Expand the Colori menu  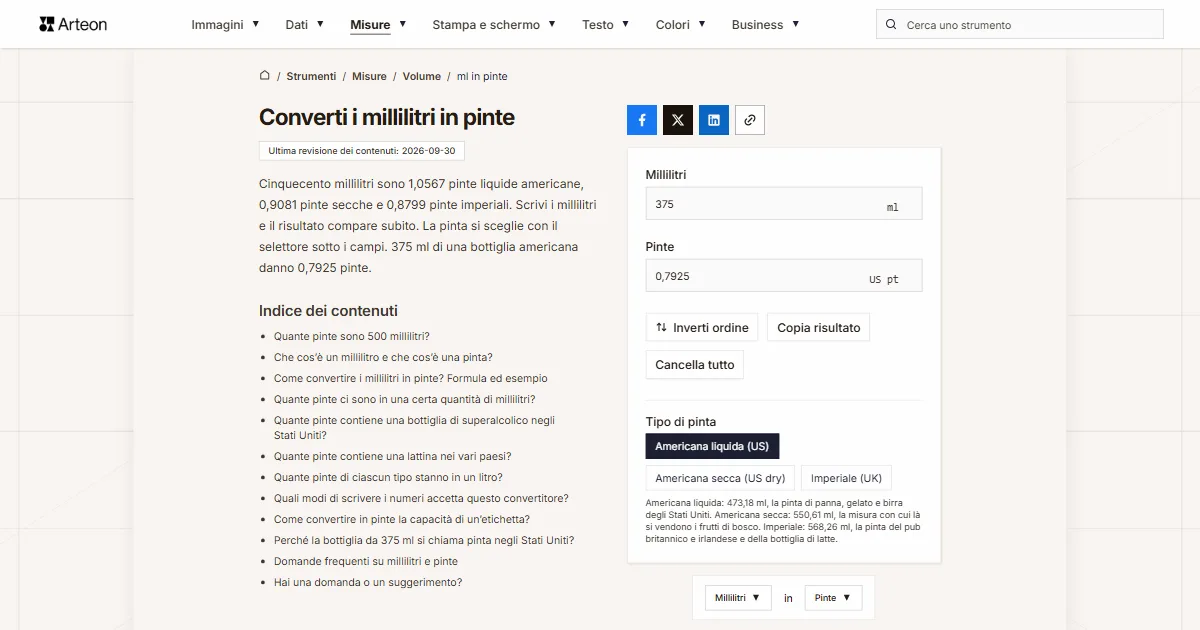pyautogui.click(x=681, y=25)
